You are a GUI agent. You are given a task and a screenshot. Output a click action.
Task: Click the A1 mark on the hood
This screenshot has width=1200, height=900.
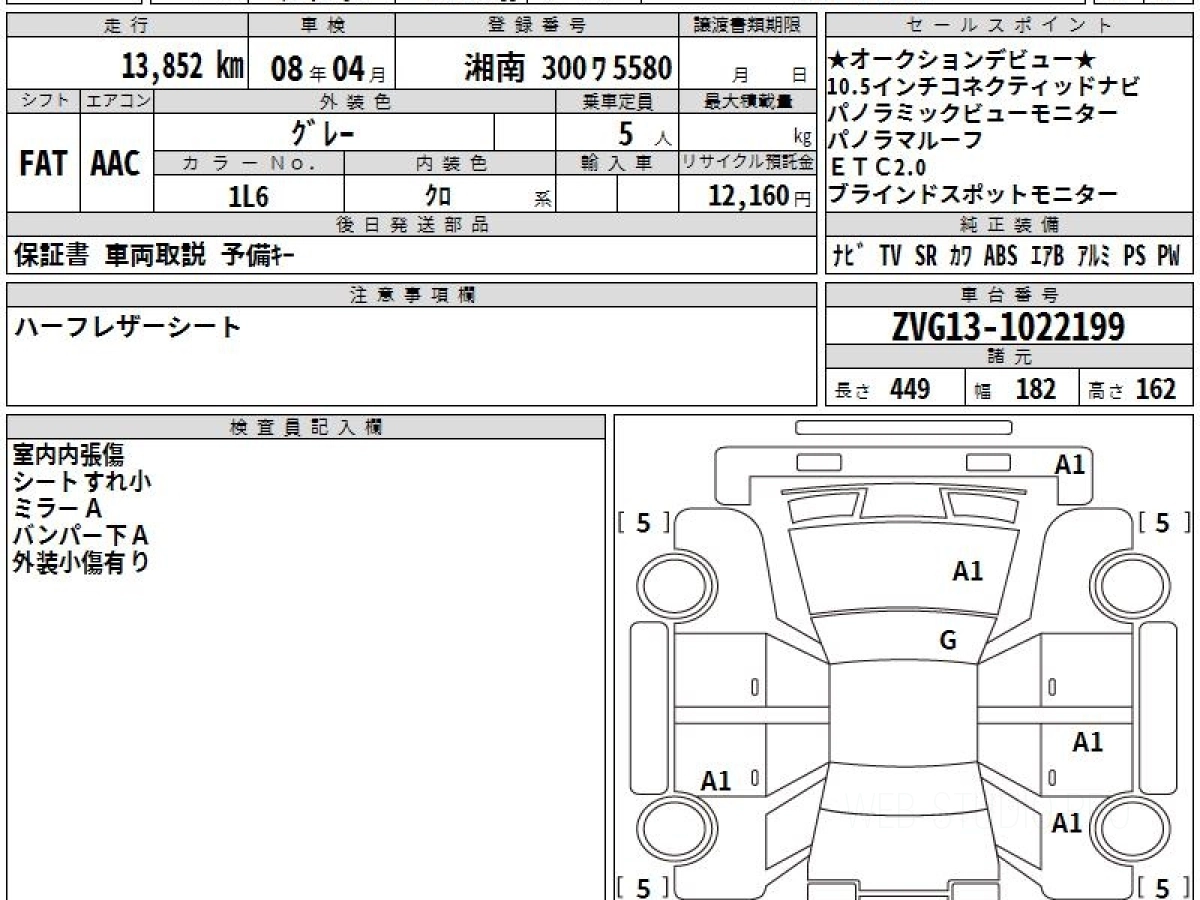(x=967, y=572)
